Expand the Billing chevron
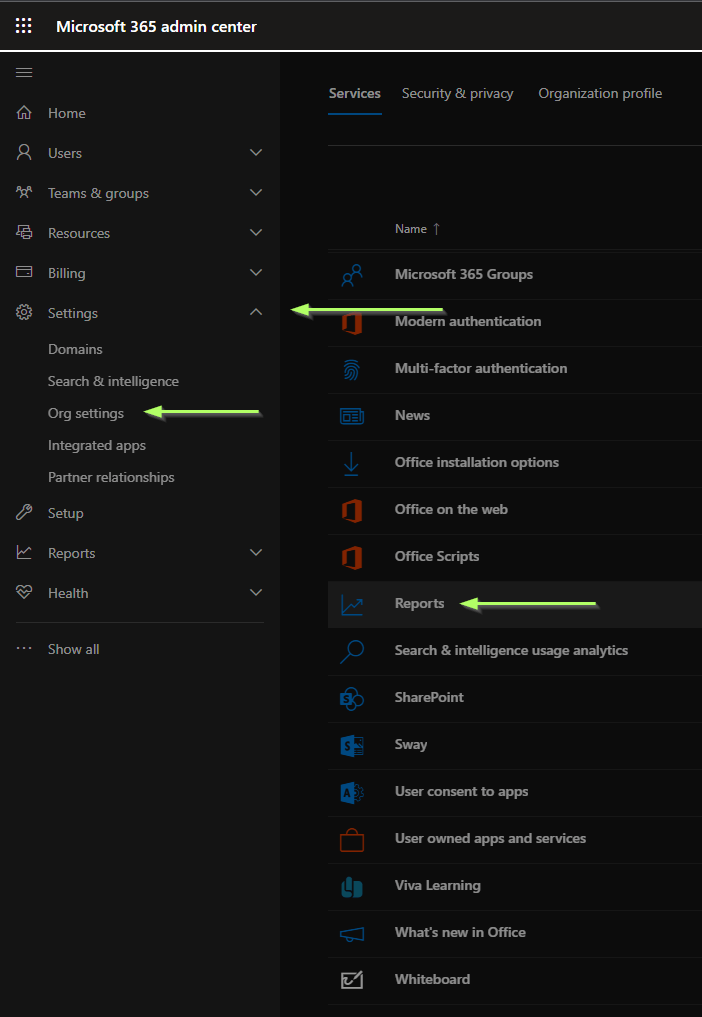Image resolution: width=702 pixels, height=1017 pixels. (256, 272)
